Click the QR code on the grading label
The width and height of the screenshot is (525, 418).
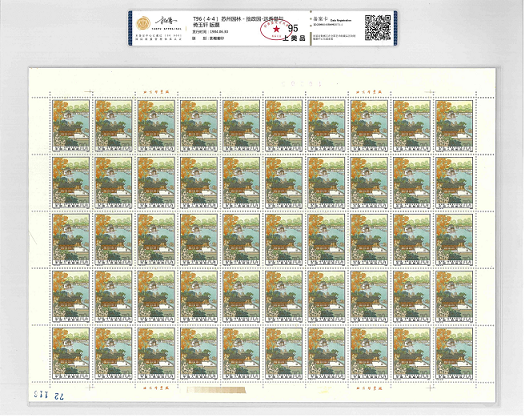click(378, 27)
